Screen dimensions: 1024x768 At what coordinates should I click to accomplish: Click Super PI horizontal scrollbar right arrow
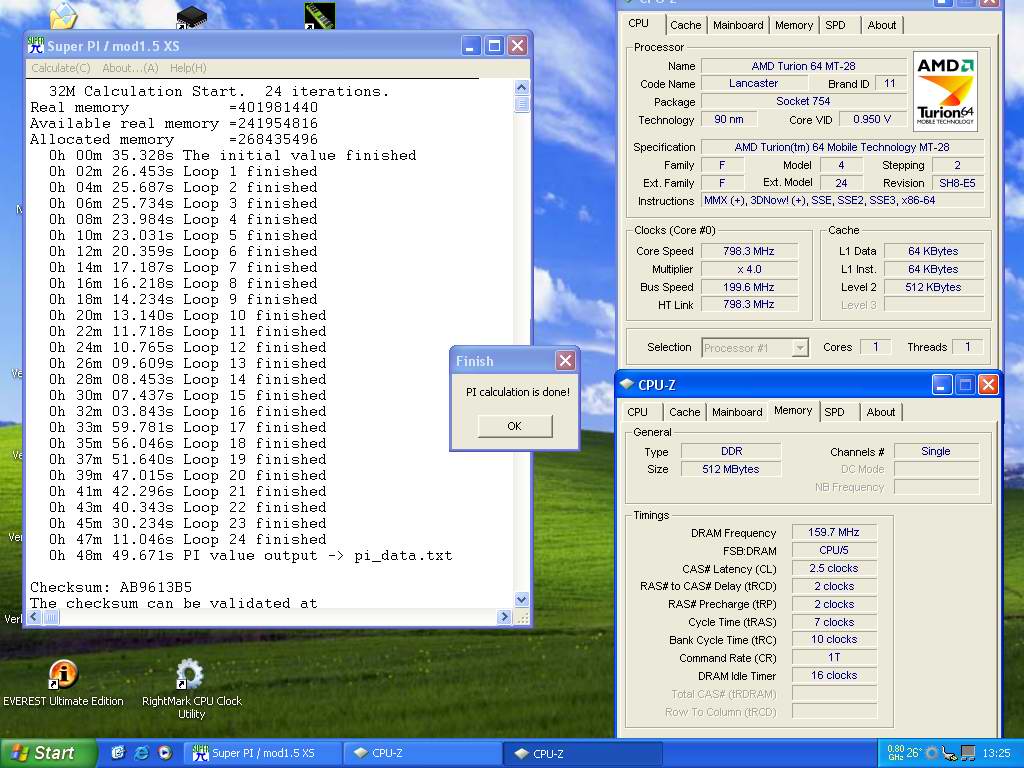504,616
